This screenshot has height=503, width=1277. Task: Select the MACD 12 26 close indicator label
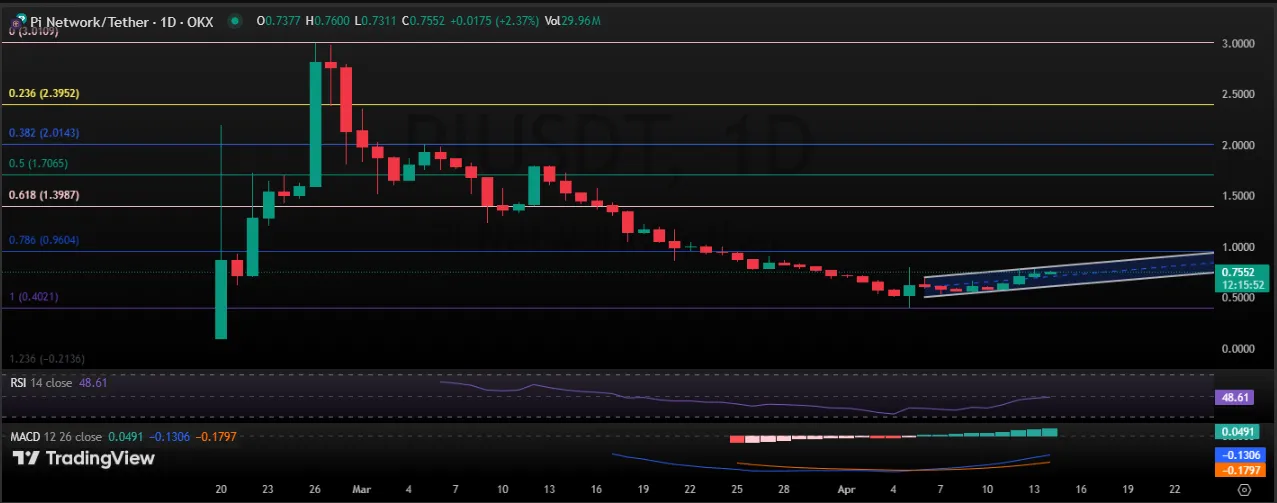56,436
